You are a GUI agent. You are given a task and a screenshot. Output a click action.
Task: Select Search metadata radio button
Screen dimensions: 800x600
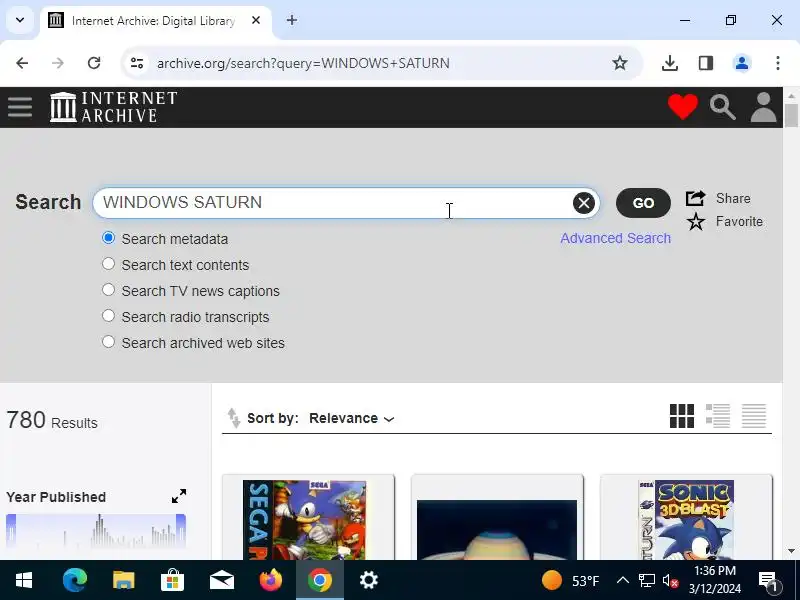point(108,238)
